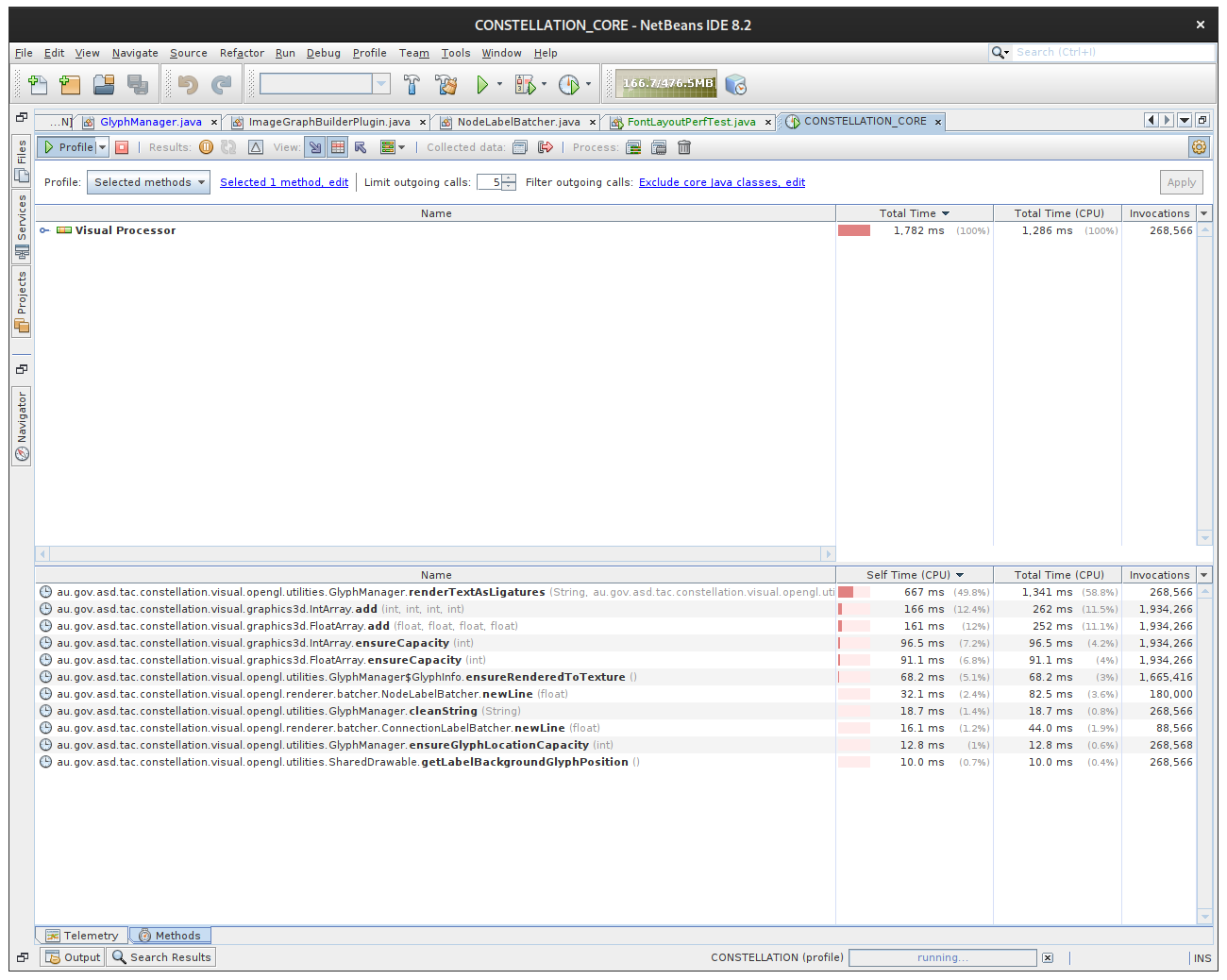
Task: Toggle the hot spots table view
Action: (338, 147)
